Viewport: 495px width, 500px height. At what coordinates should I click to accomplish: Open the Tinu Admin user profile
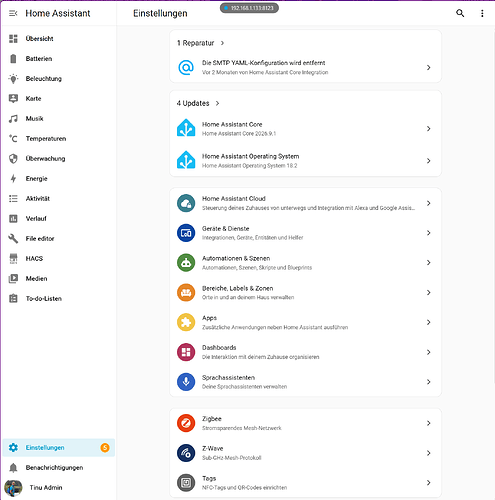(58, 488)
